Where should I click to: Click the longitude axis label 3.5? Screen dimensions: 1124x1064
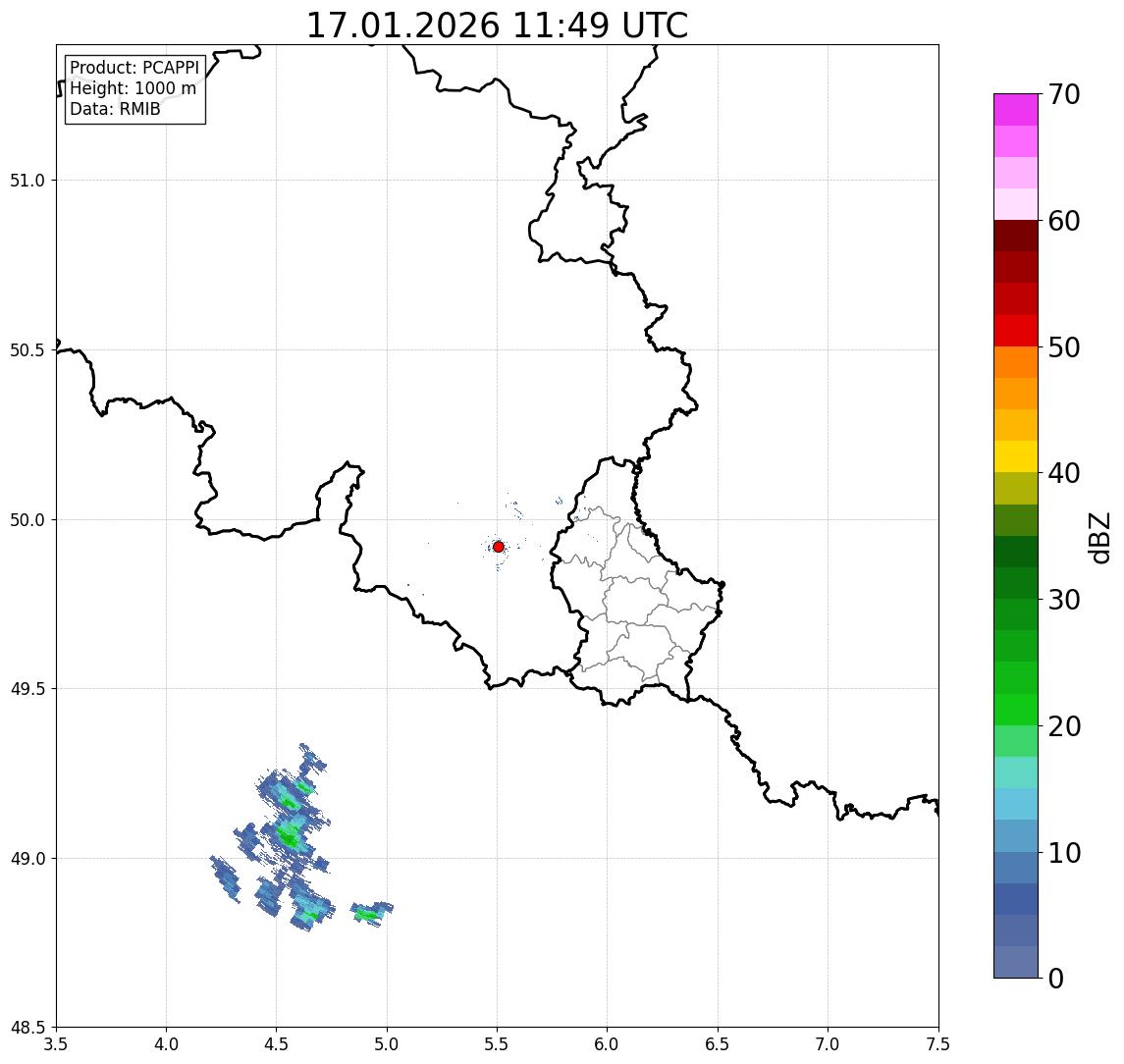coord(56,1044)
